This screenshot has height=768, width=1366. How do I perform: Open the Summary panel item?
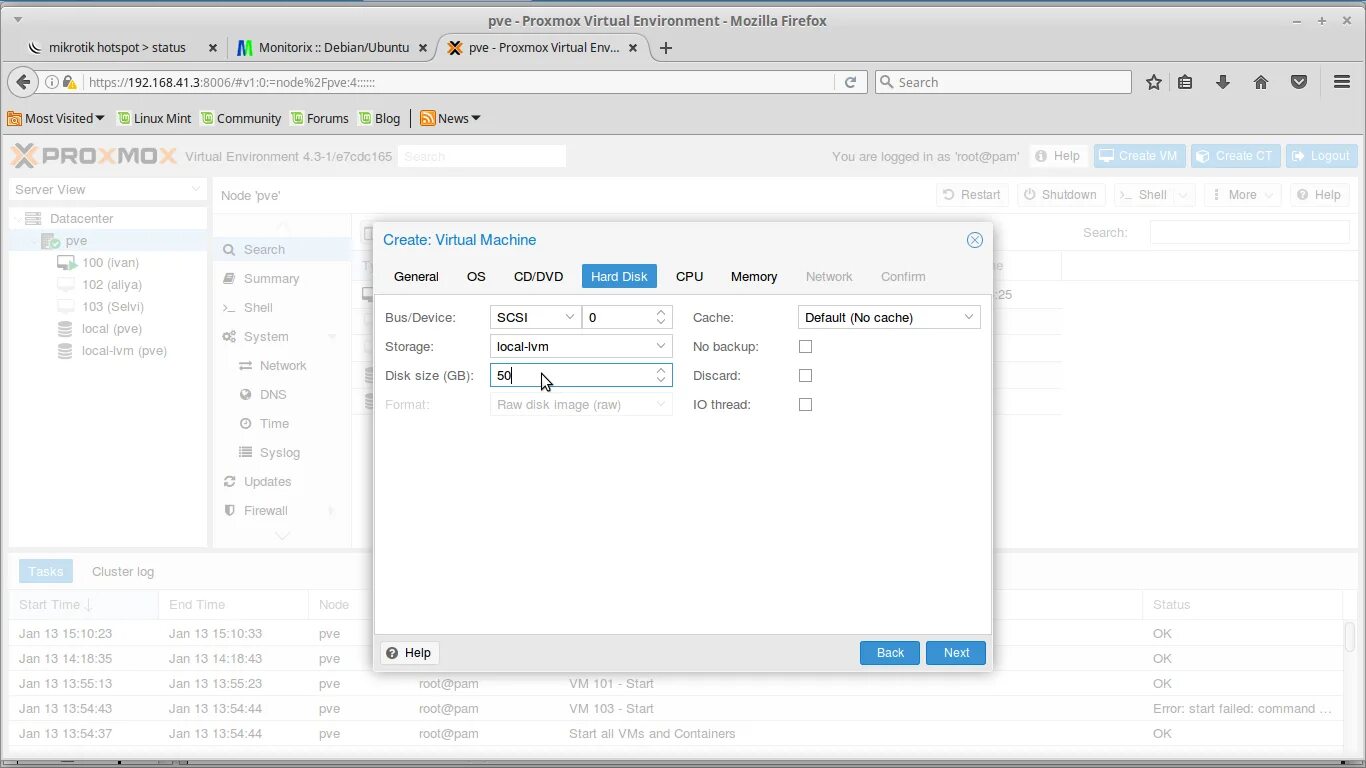coord(272,279)
